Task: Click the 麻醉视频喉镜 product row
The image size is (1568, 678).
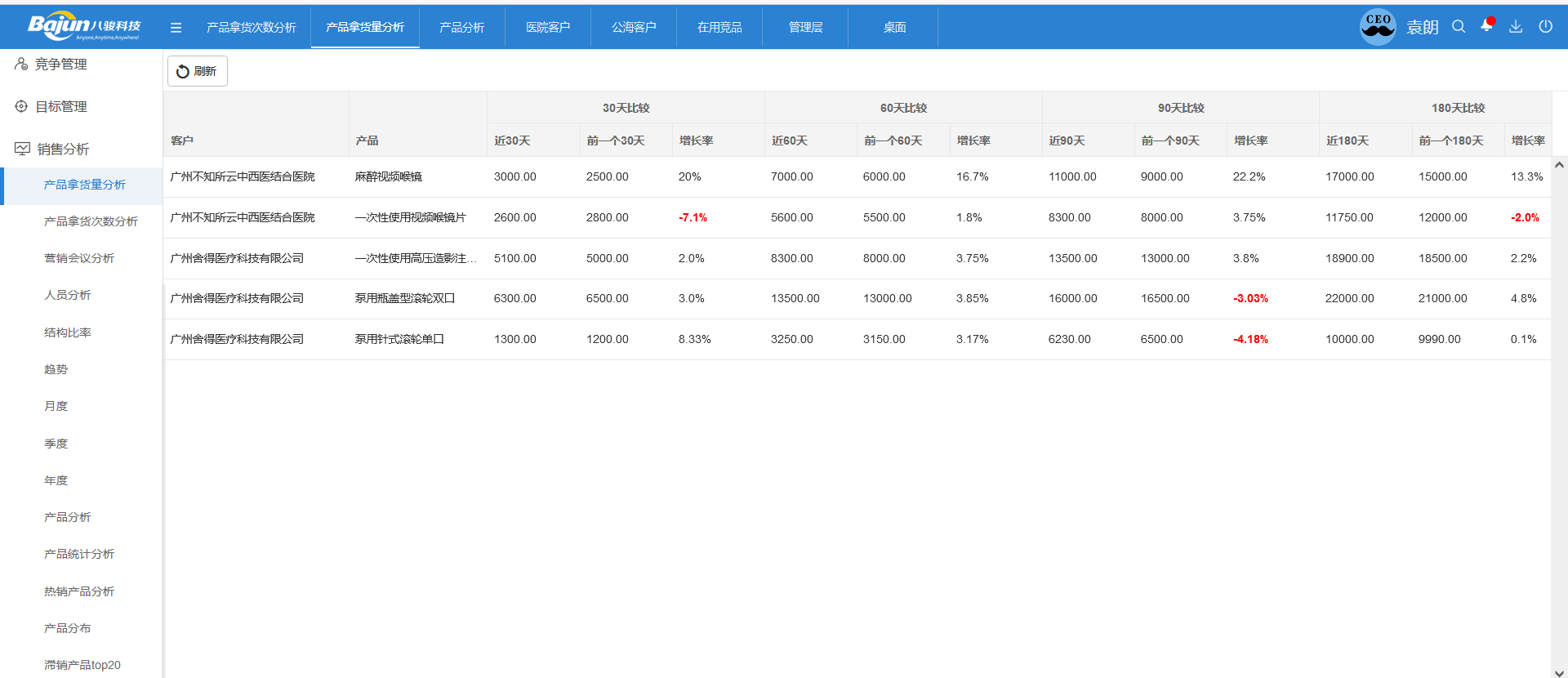Action: [x=389, y=177]
